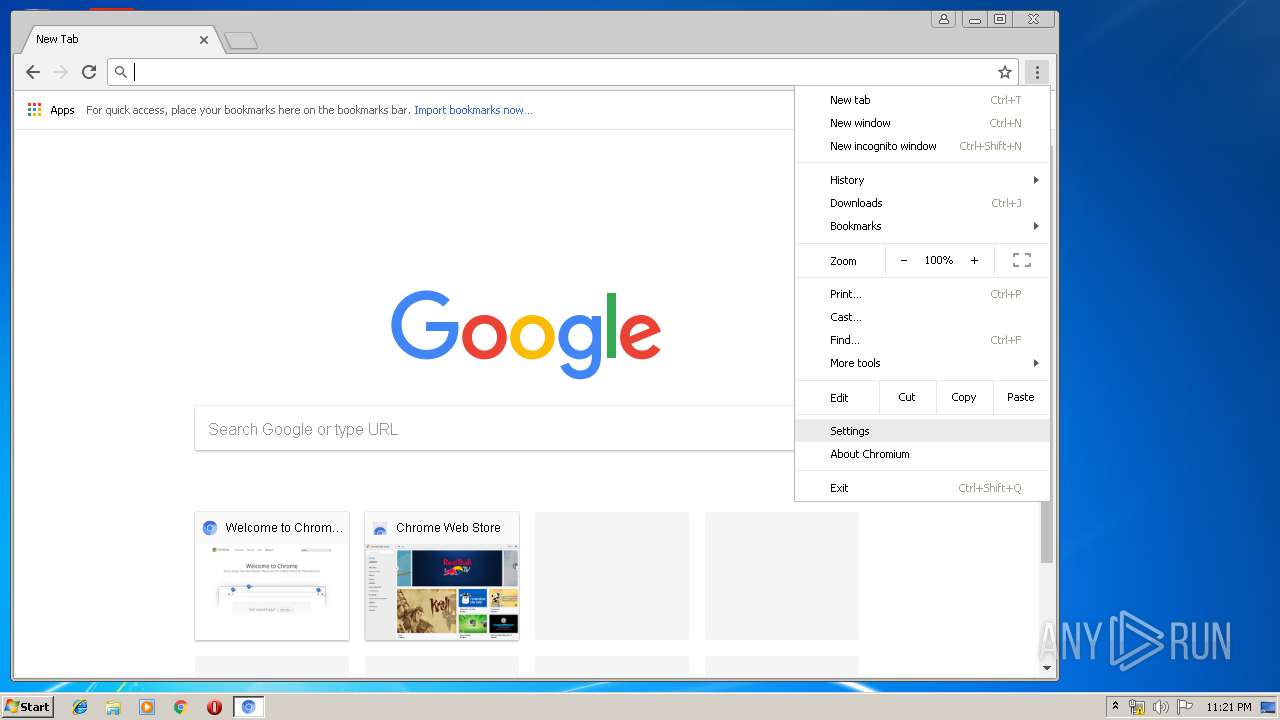Increase zoom with the plus button
The width and height of the screenshot is (1280, 720).
(974, 260)
